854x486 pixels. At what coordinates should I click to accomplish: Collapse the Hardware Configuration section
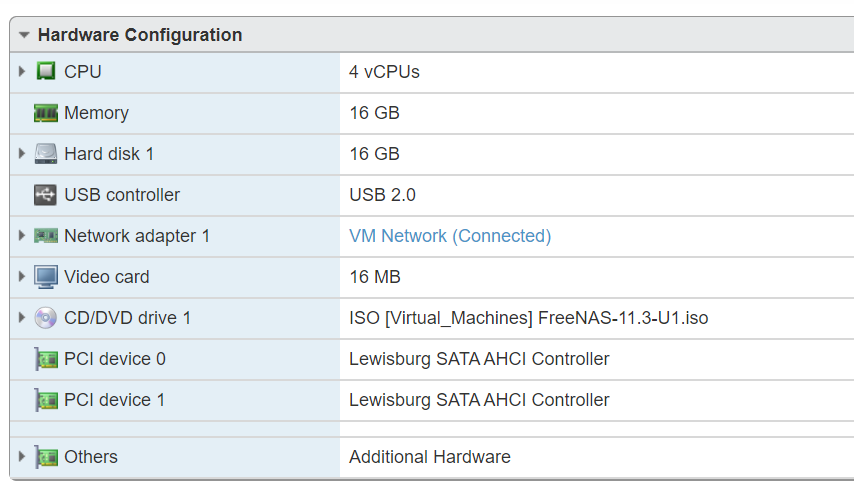click(24, 35)
